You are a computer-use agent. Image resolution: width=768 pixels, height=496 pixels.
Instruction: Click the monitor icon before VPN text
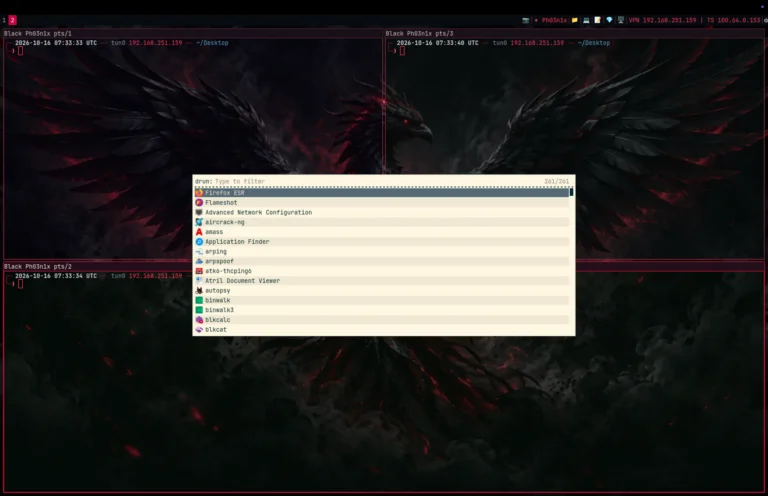coord(621,20)
